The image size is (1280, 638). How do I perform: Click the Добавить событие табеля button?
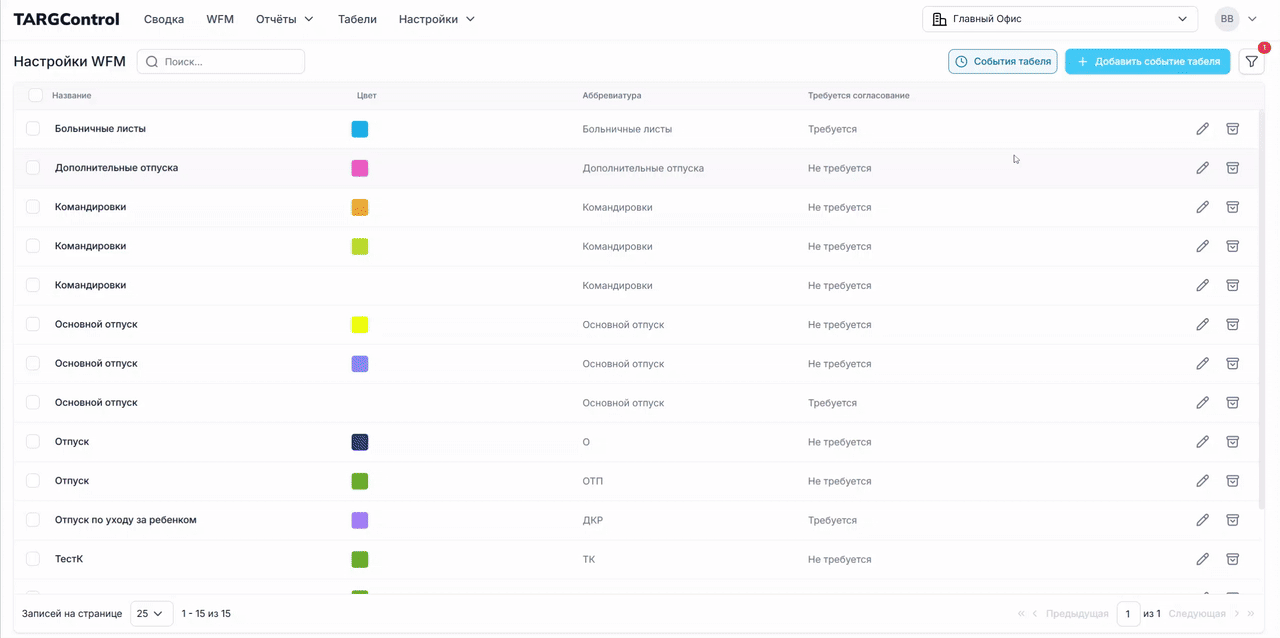(1147, 62)
